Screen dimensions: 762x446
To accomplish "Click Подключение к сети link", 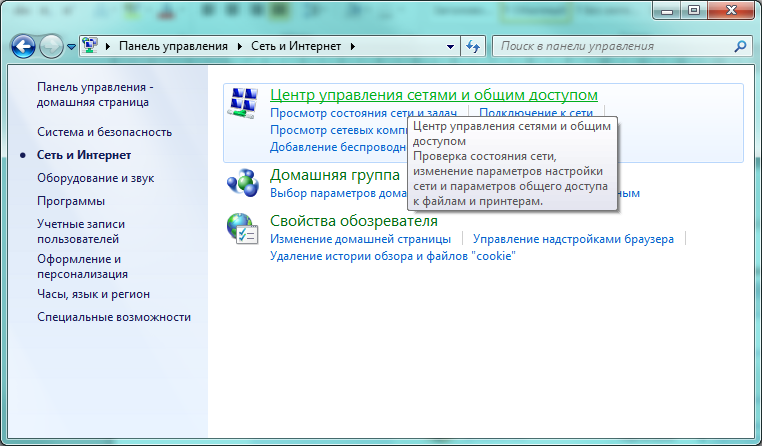I will (x=536, y=113).
